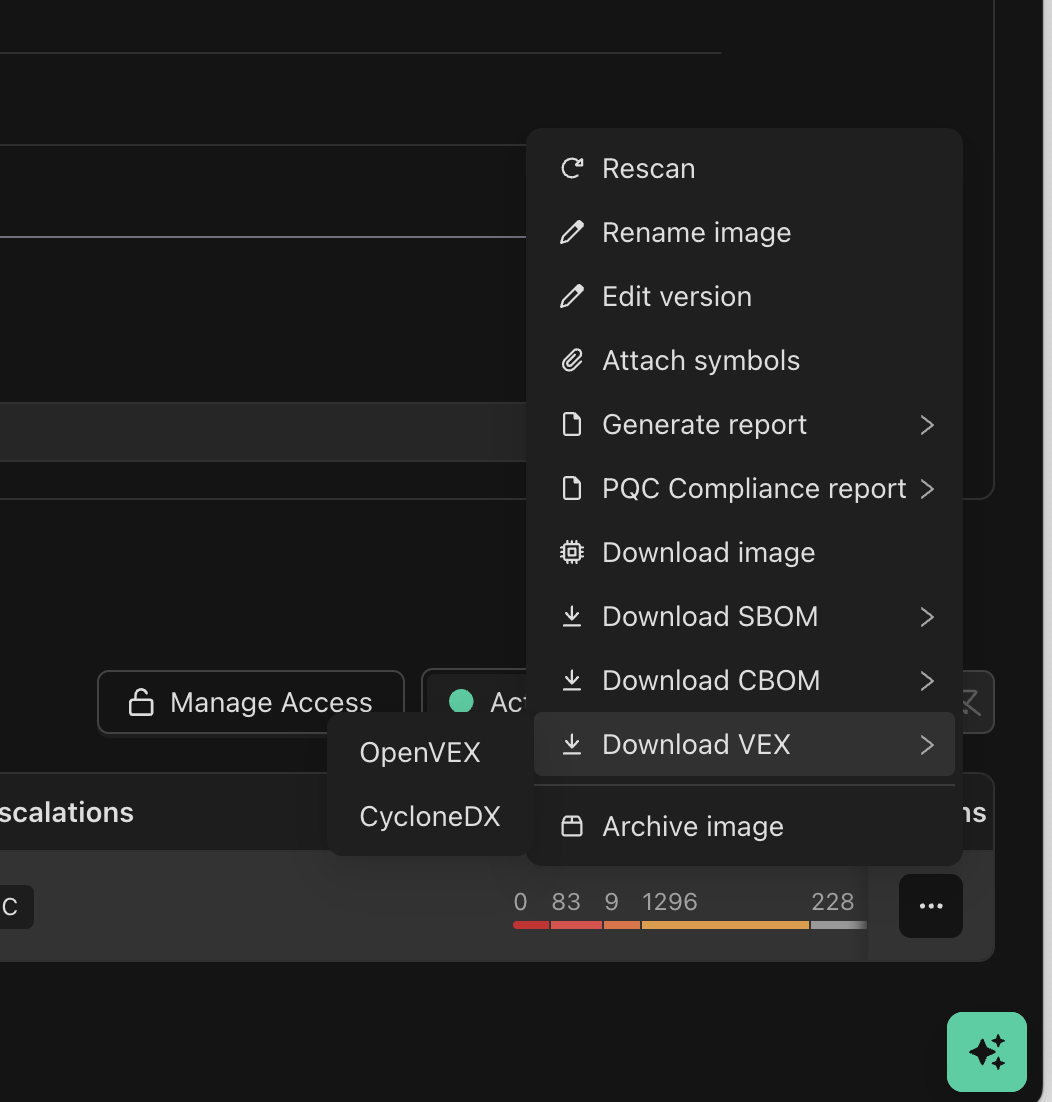Screen dimensions: 1052x1102
Task: Click the download arrow icon beside Download SBOM
Action: tap(572, 616)
